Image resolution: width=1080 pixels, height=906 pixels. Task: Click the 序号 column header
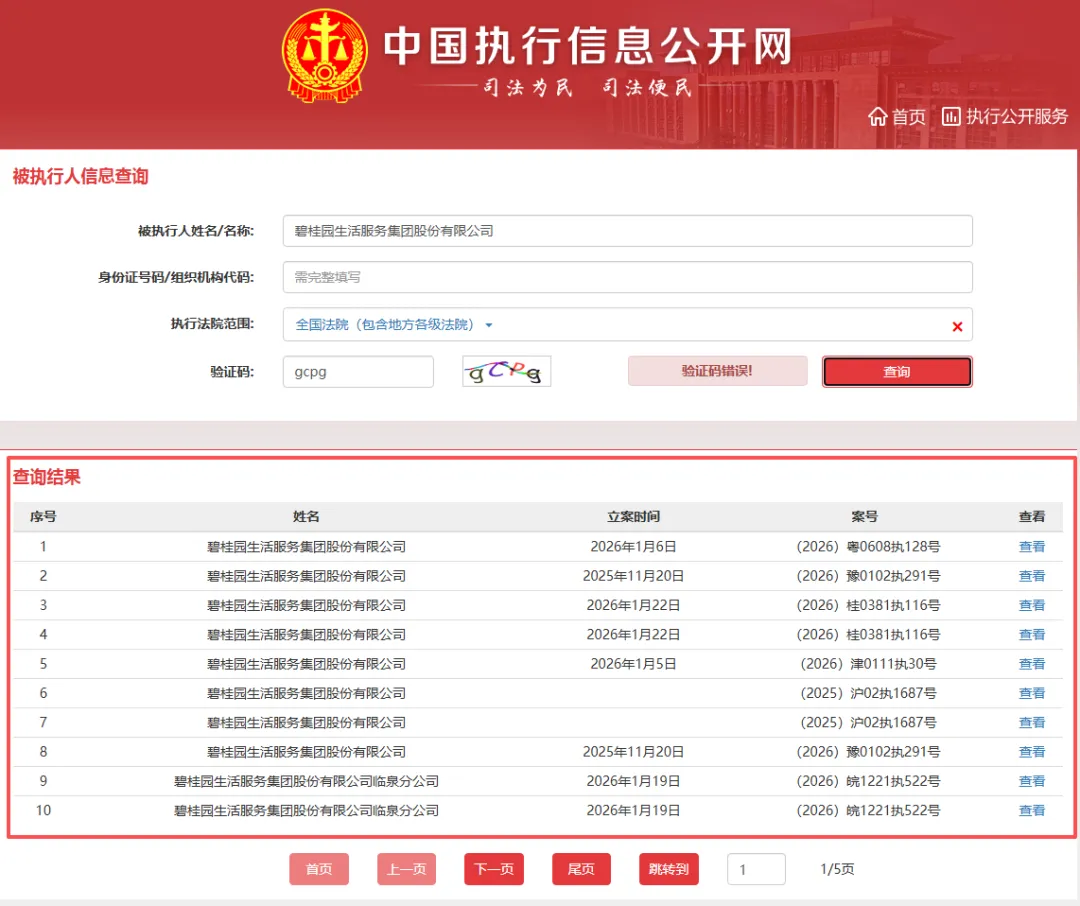pos(43,517)
